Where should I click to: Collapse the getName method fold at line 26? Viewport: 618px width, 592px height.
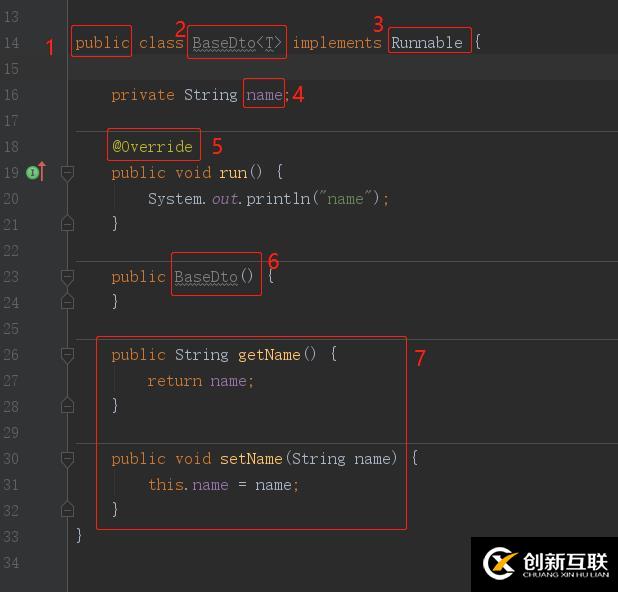[x=67, y=355]
